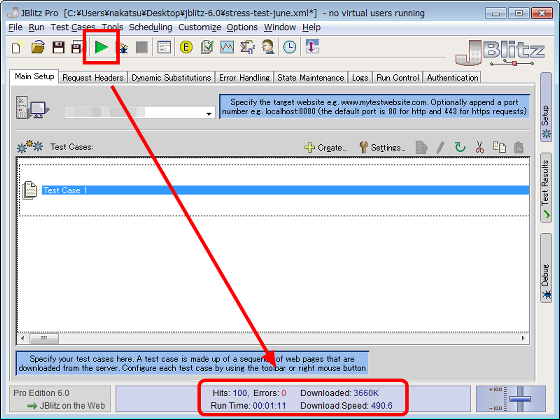The height and width of the screenshot is (420, 560).
Task: Switch to the State Maintenance tab
Action: pyautogui.click(x=311, y=78)
